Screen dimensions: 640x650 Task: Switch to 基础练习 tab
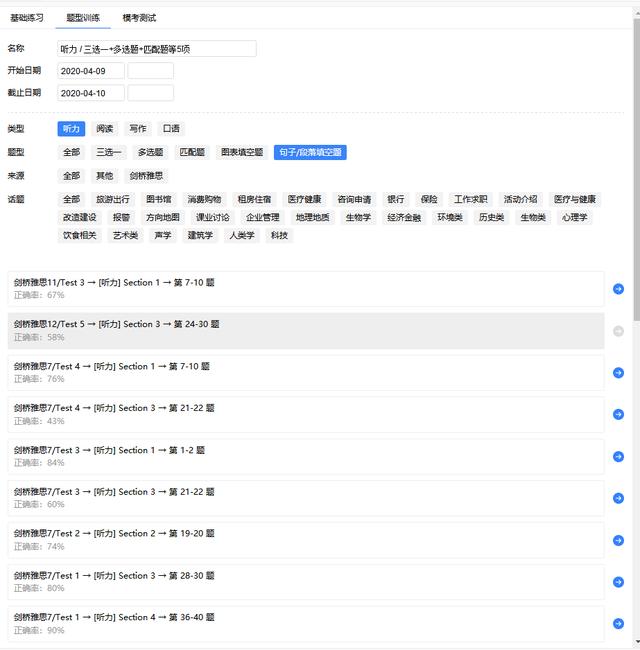pos(27,18)
